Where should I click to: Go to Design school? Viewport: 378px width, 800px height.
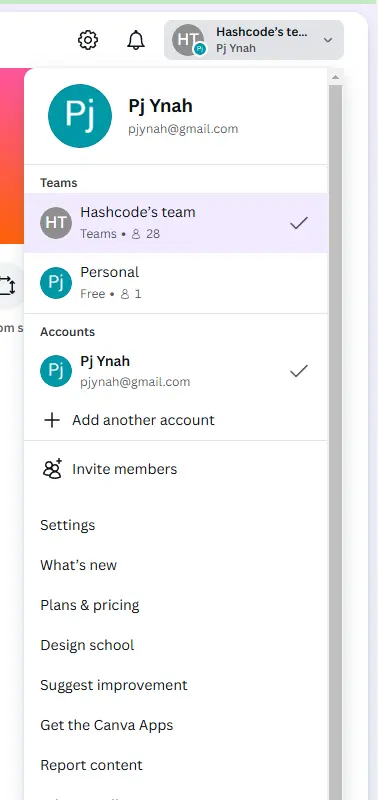point(87,645)
